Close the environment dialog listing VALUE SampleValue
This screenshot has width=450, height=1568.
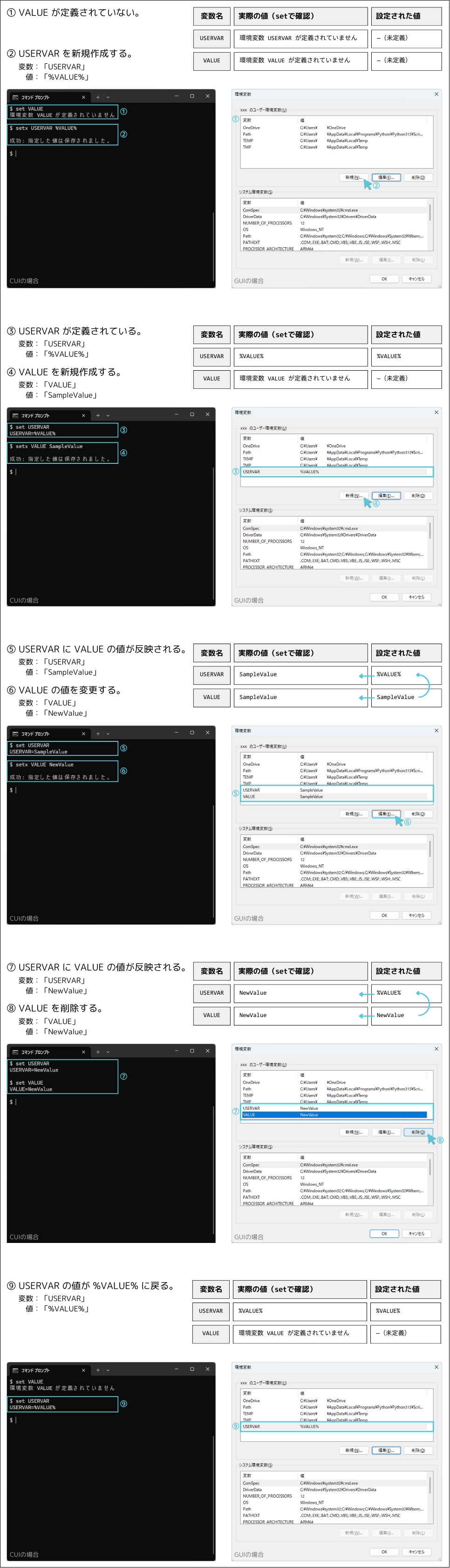[436, 730]
